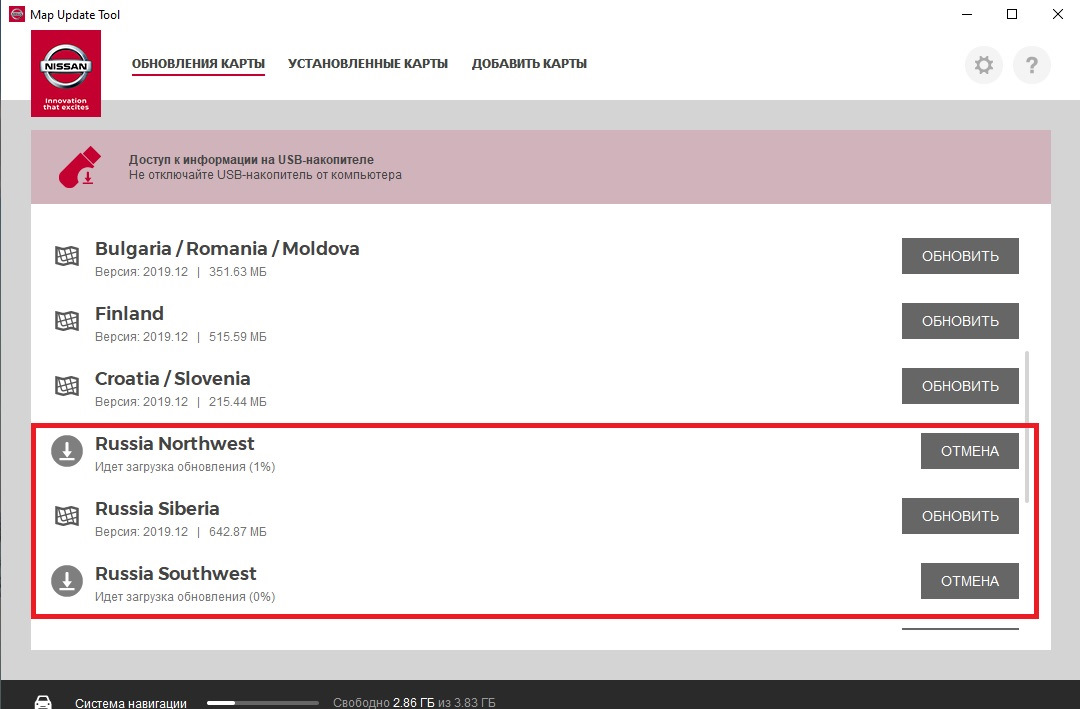Close the Map Update Tool window
Viewport: 1080px width, 709px height.
click(x=1058, y=14)
